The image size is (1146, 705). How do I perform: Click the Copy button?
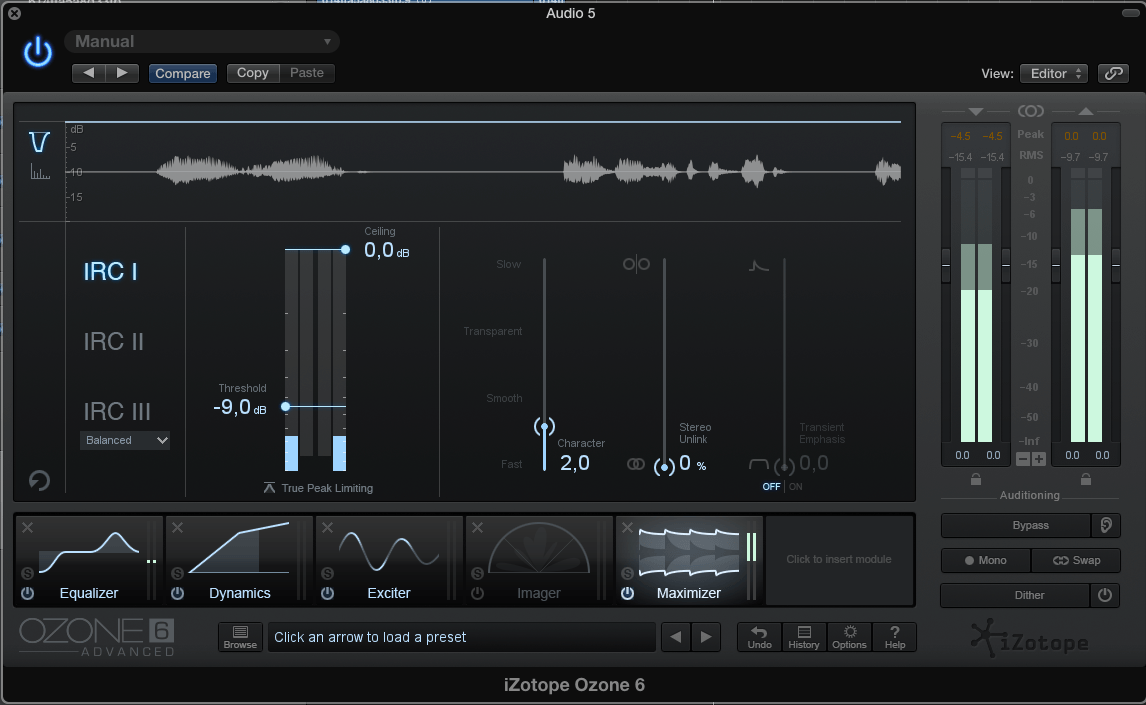coord(253,73)
